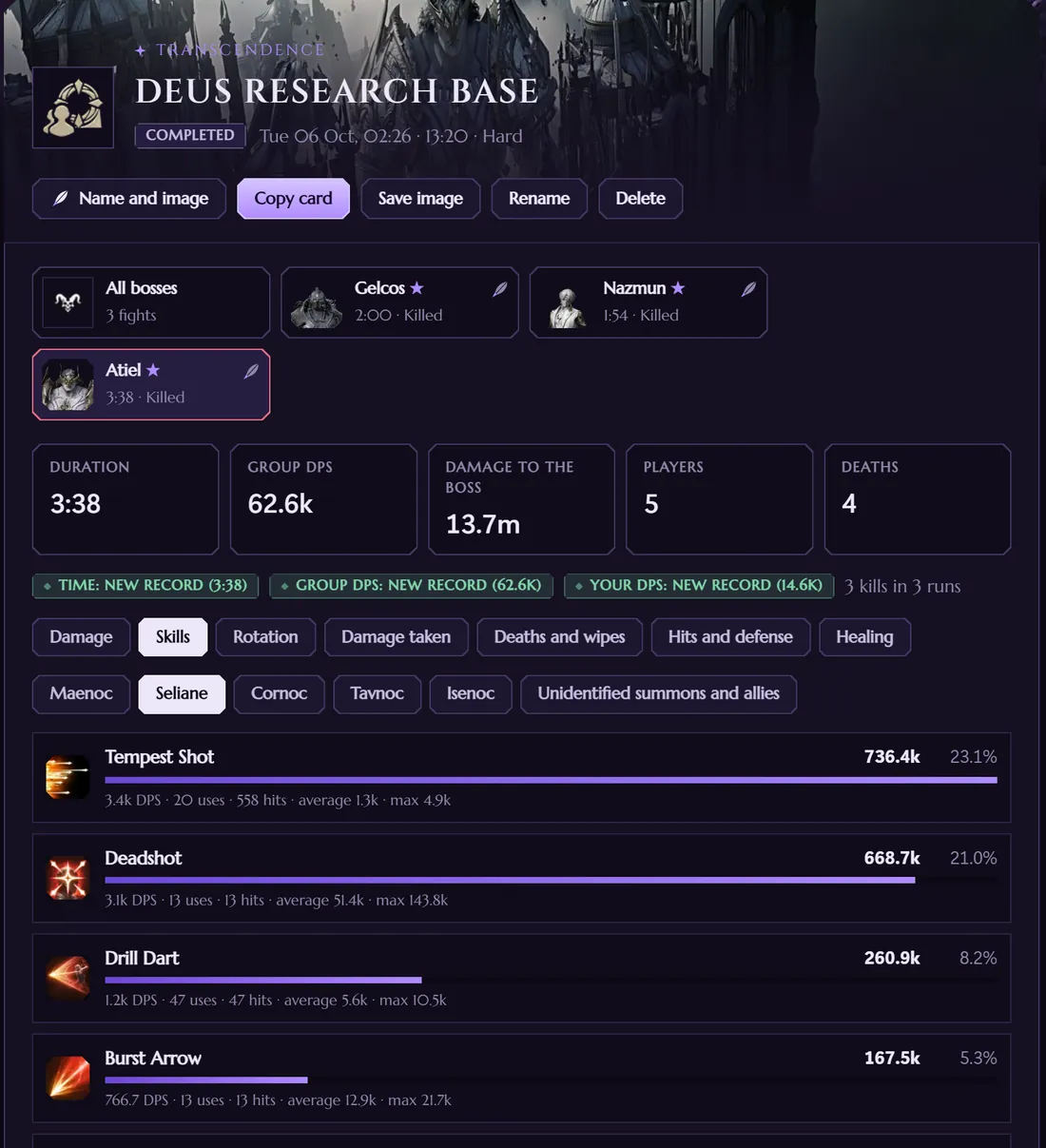The height and width of the screenshot is (1148, 1046).
Task: View the Hits and defense tab
Action: (730, 637)
